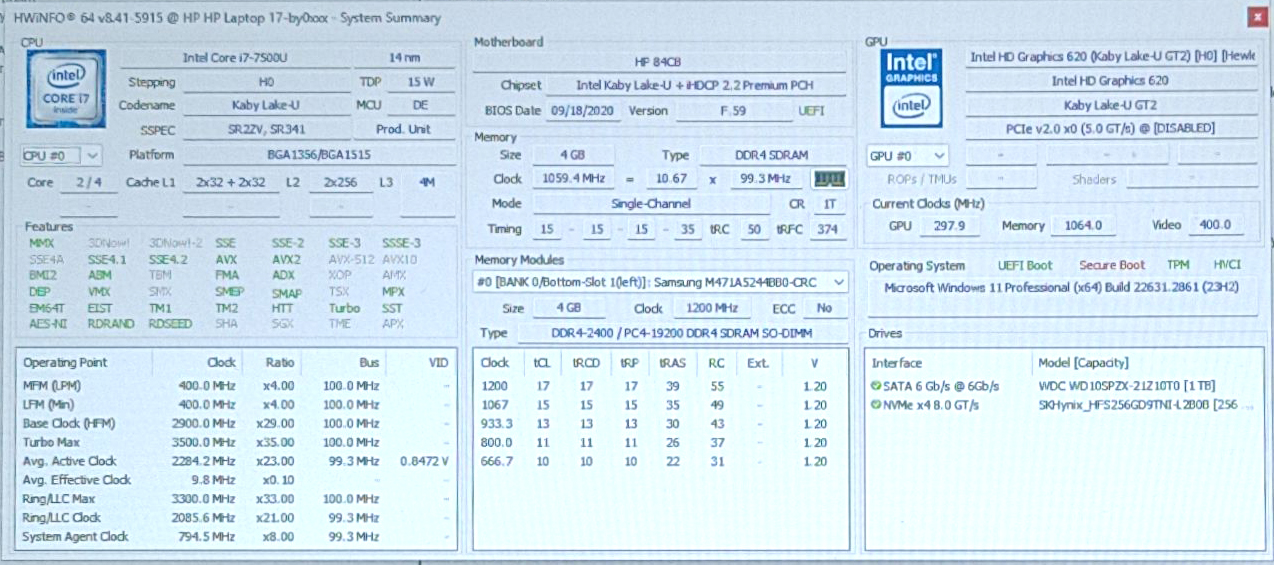Close the System Summary window

(x=1257, y=17)
